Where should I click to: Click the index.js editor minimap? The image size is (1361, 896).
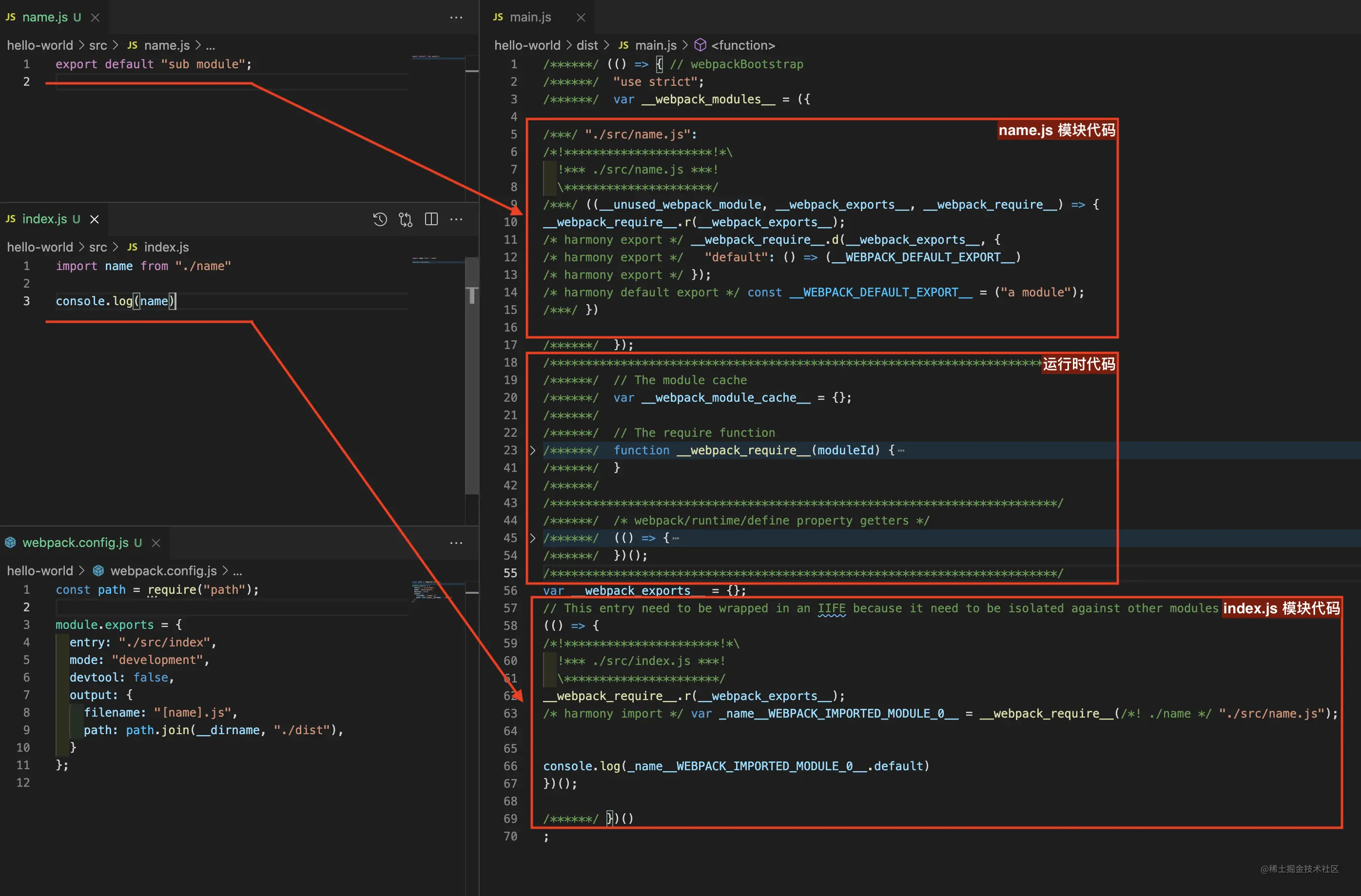click(438, 260)
